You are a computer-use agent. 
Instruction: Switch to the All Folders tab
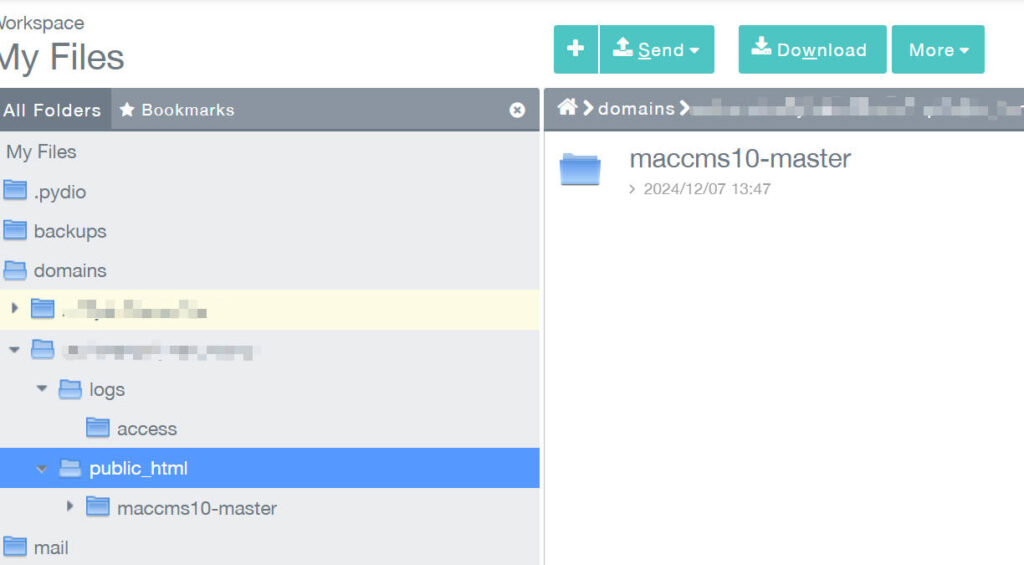pos(53,110)
